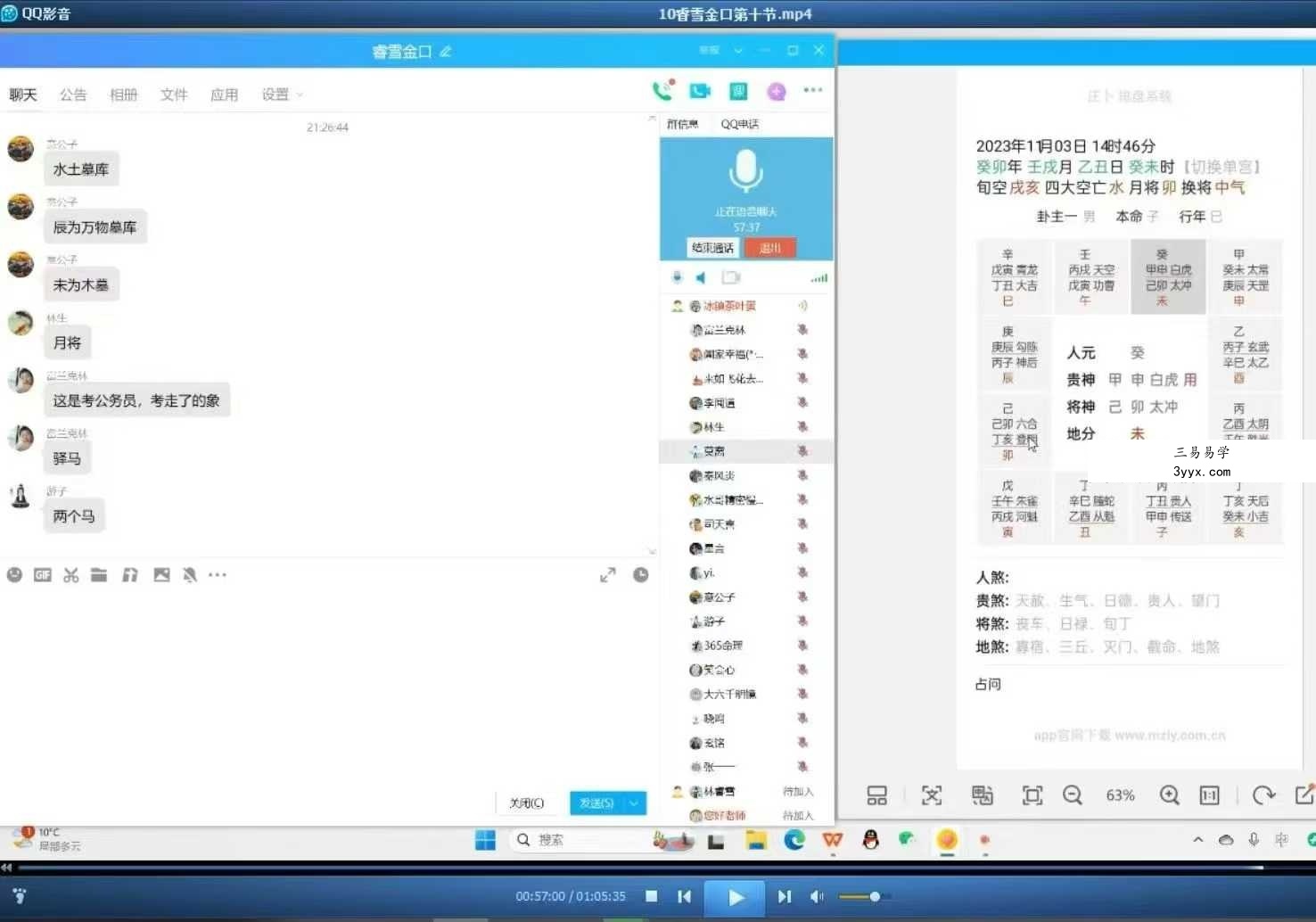Screen dimensions: 1316x922
Task: Open the teal classroom/screen share icon
Action: coord(738,91)
